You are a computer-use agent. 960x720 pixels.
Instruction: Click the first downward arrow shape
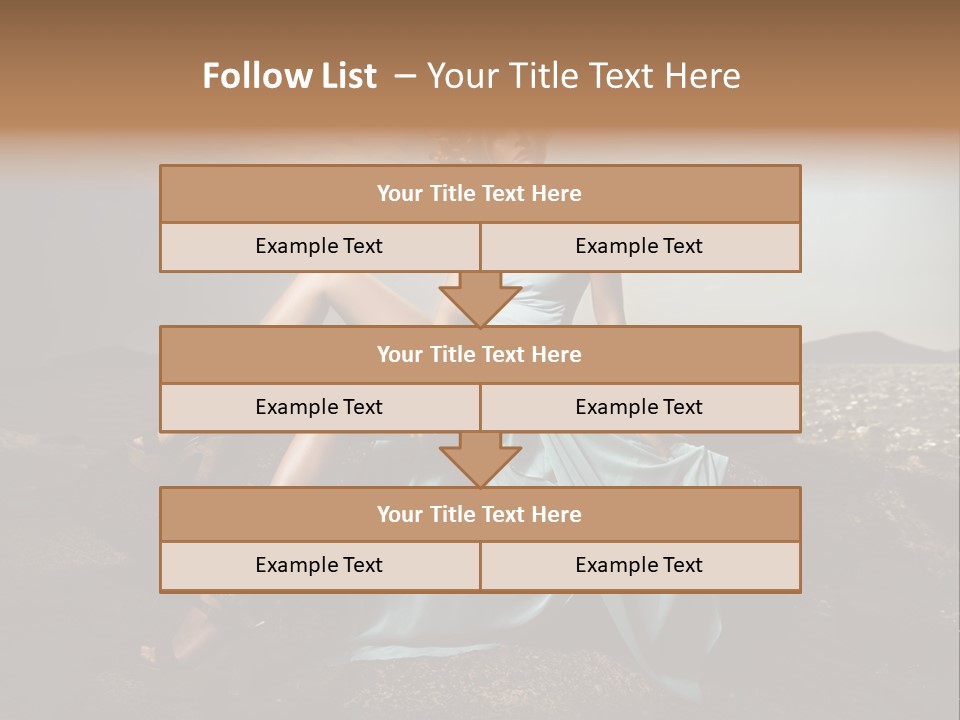pyautogui.click(x=480, y=300)
